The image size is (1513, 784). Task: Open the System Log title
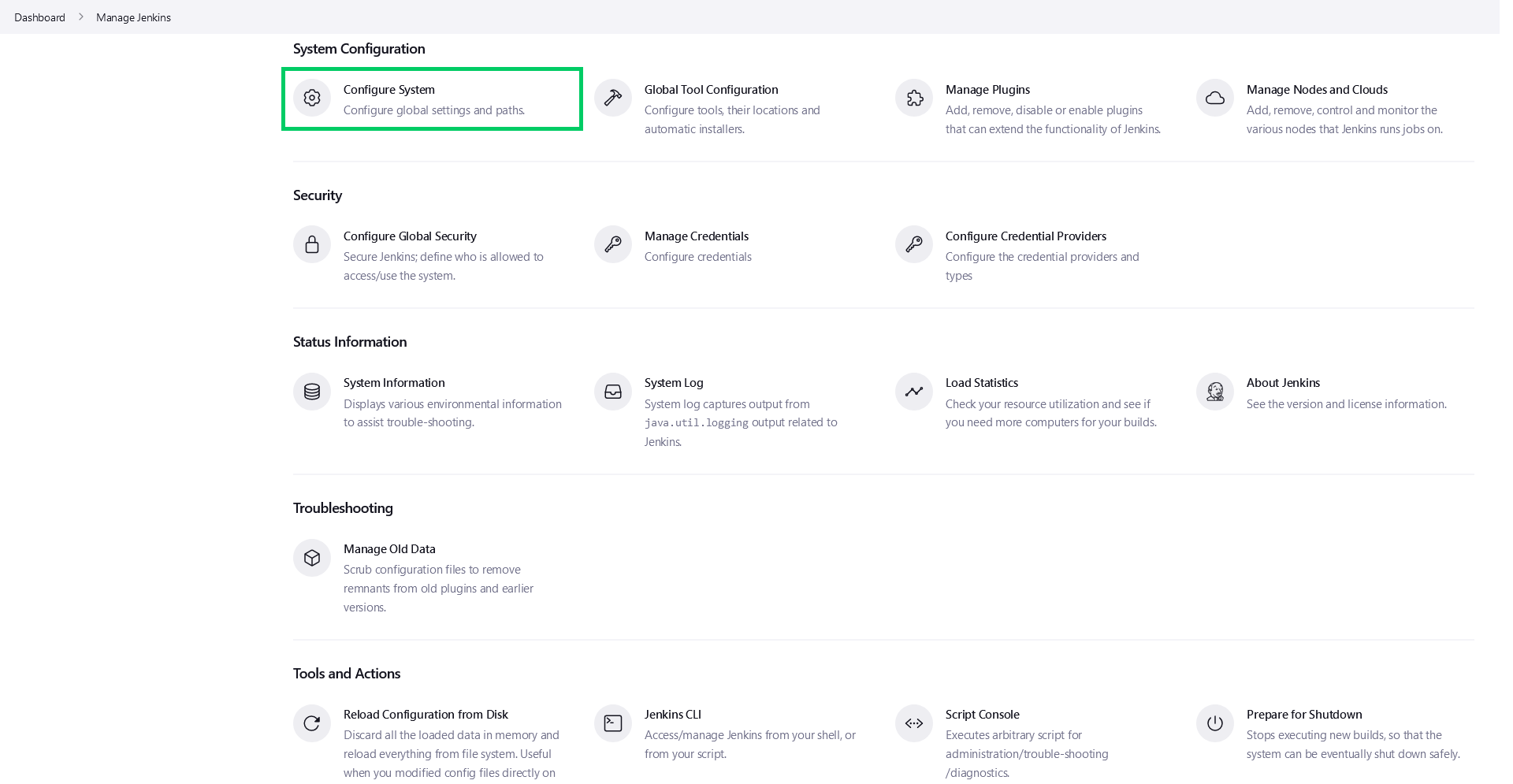pyautogui.click(x=674, y=383)
